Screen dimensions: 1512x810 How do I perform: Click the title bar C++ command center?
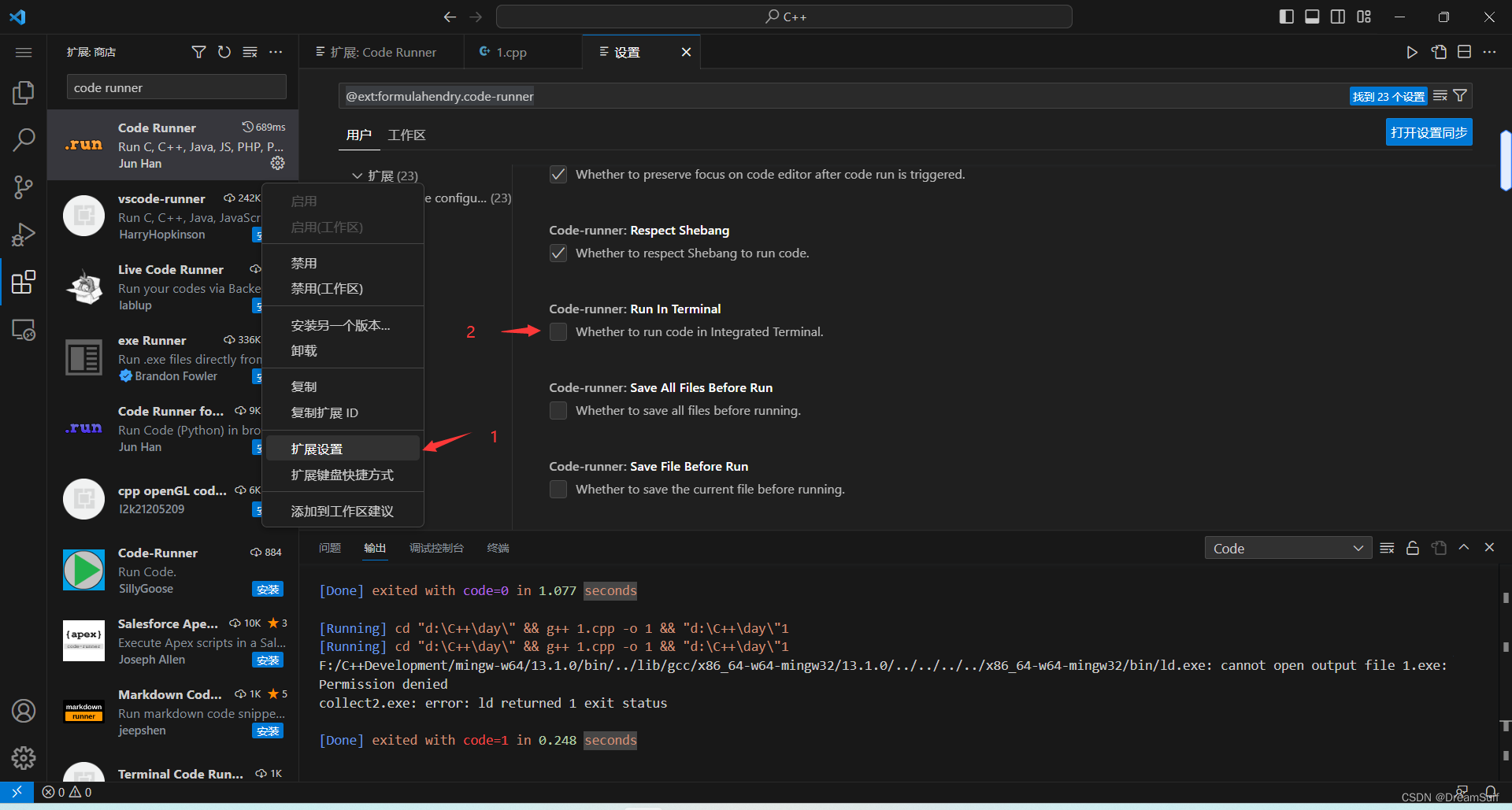(x=784, y=17)
